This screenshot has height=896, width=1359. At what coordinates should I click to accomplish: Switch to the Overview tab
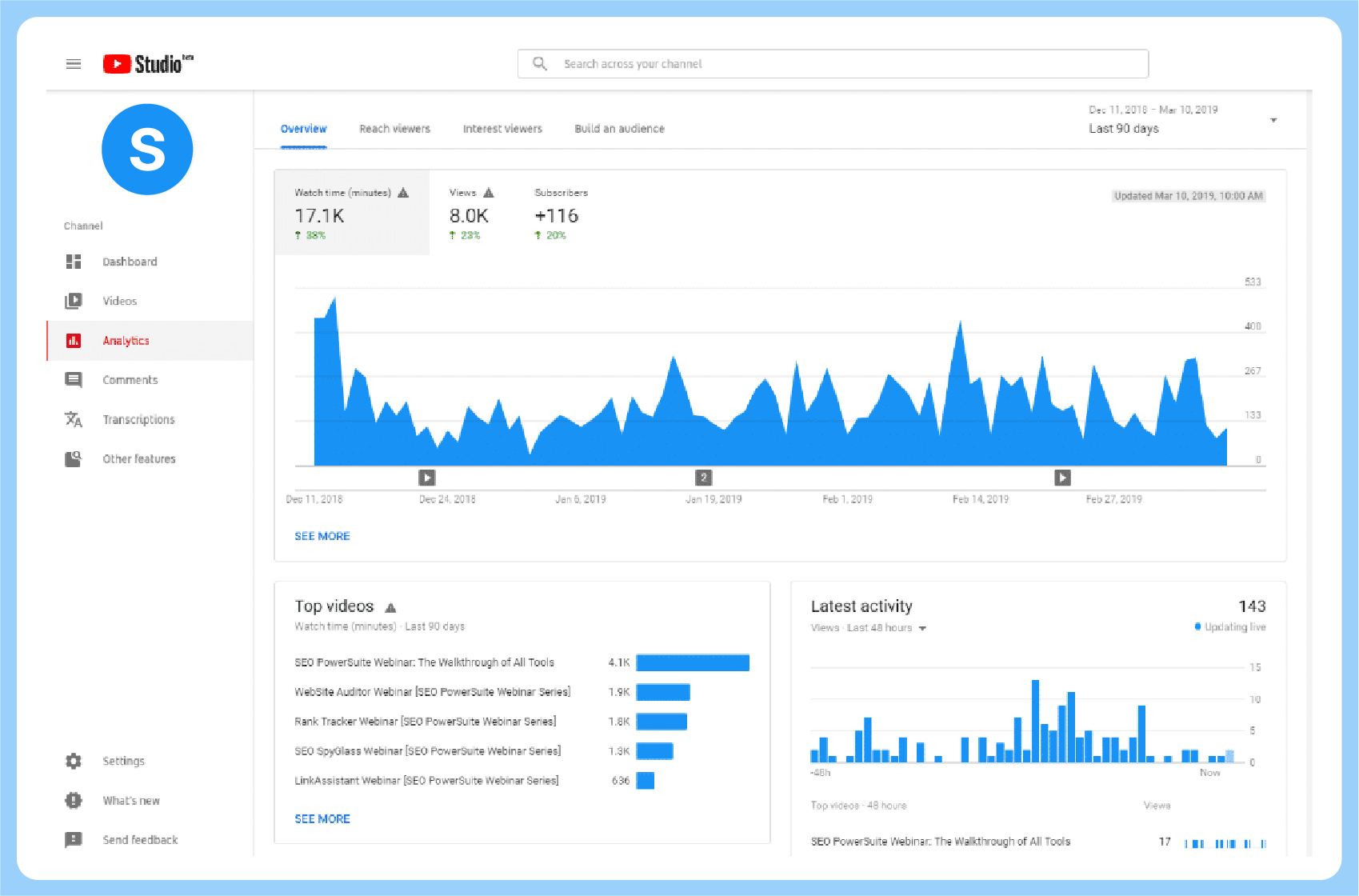tap(304, 129)
